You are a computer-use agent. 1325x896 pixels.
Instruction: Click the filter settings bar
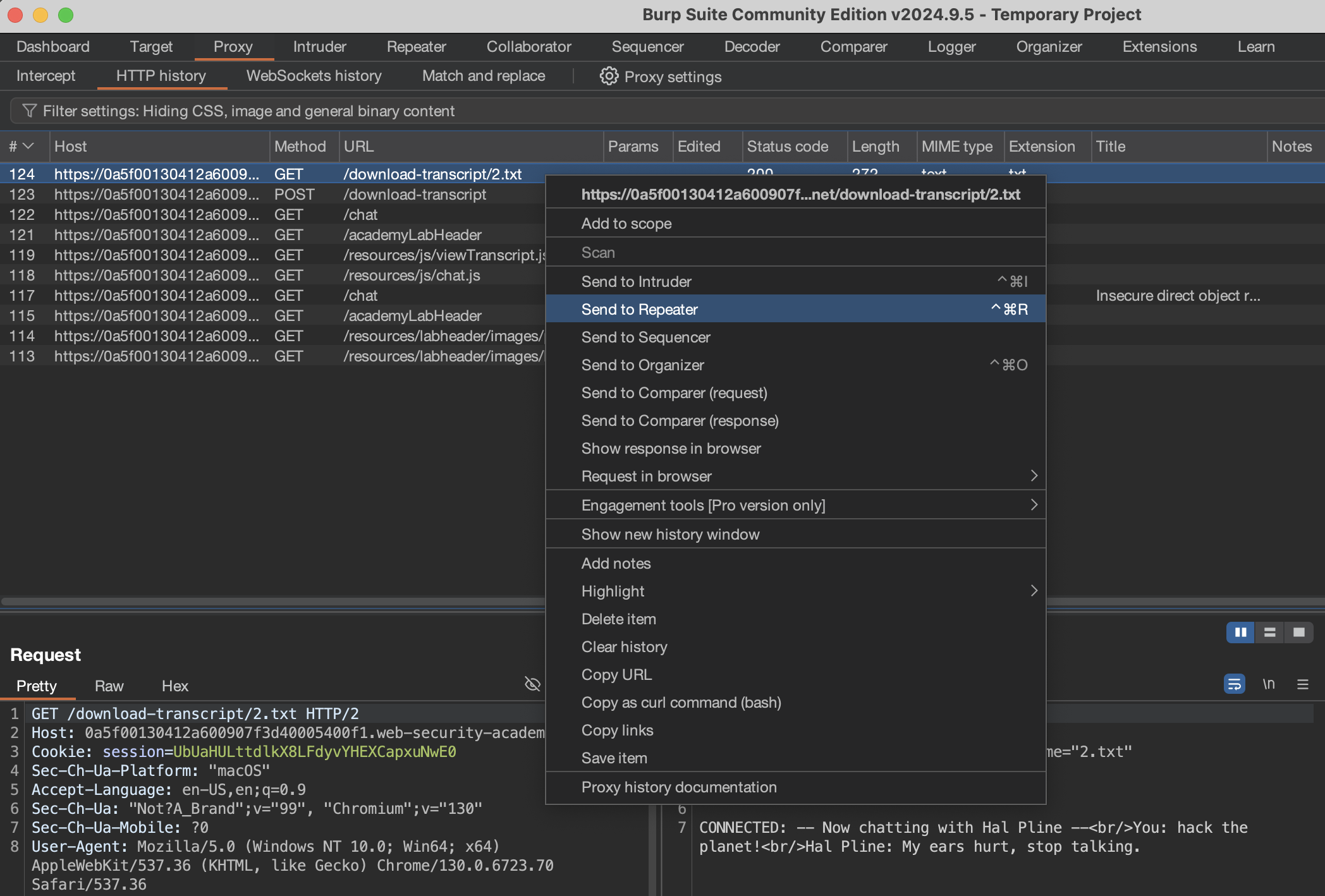(x=668, y=111)
